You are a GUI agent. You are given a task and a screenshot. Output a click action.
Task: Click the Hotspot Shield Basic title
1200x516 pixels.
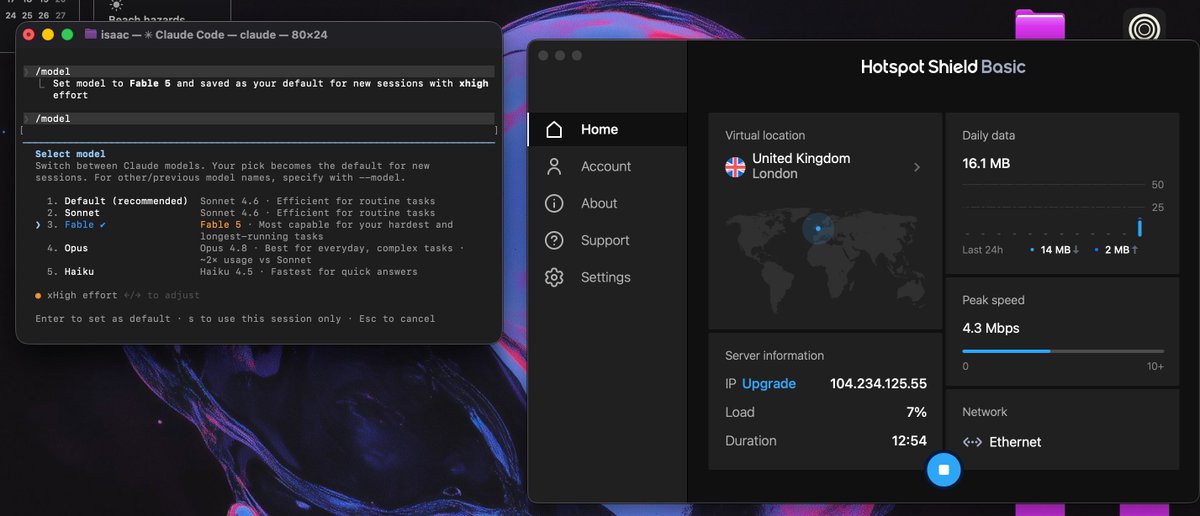(943, 67)
